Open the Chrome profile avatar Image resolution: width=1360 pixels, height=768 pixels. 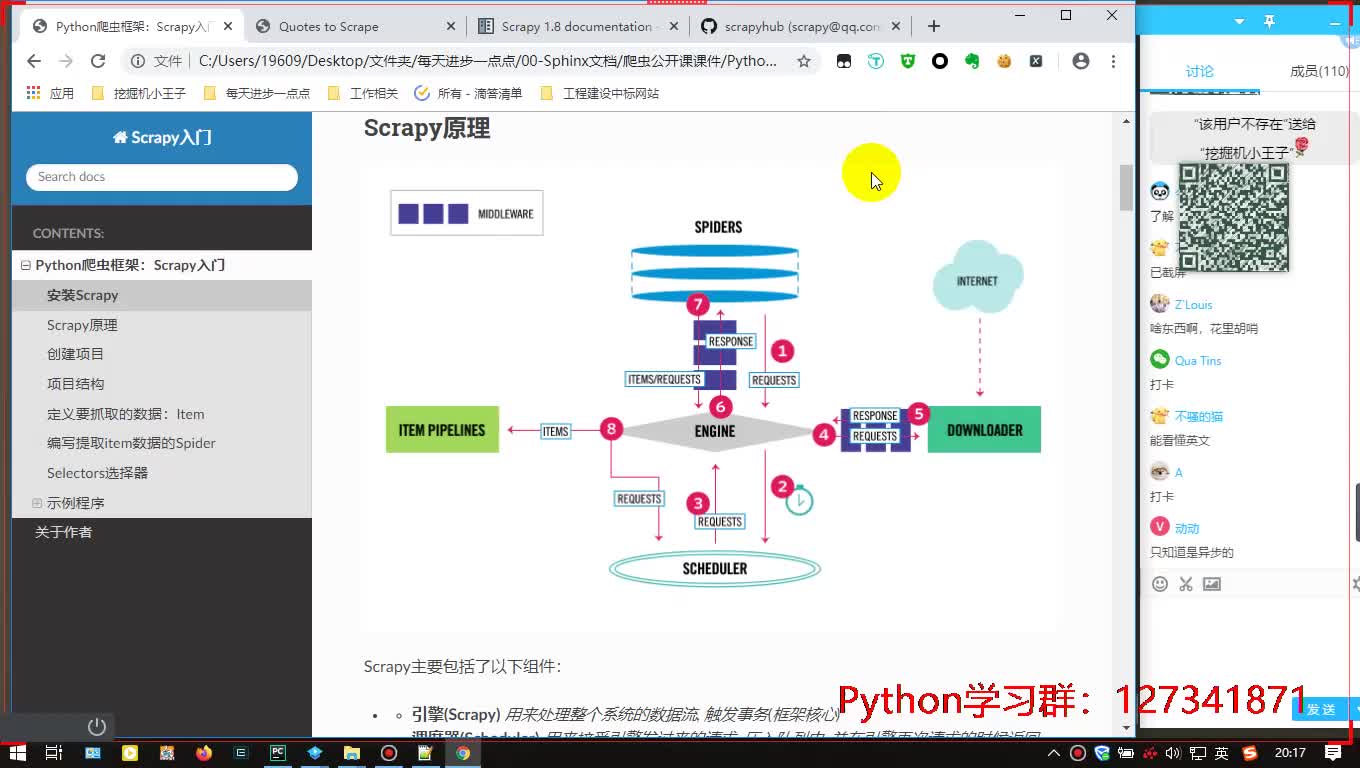pyautogui.click(x=1081, y=61)
